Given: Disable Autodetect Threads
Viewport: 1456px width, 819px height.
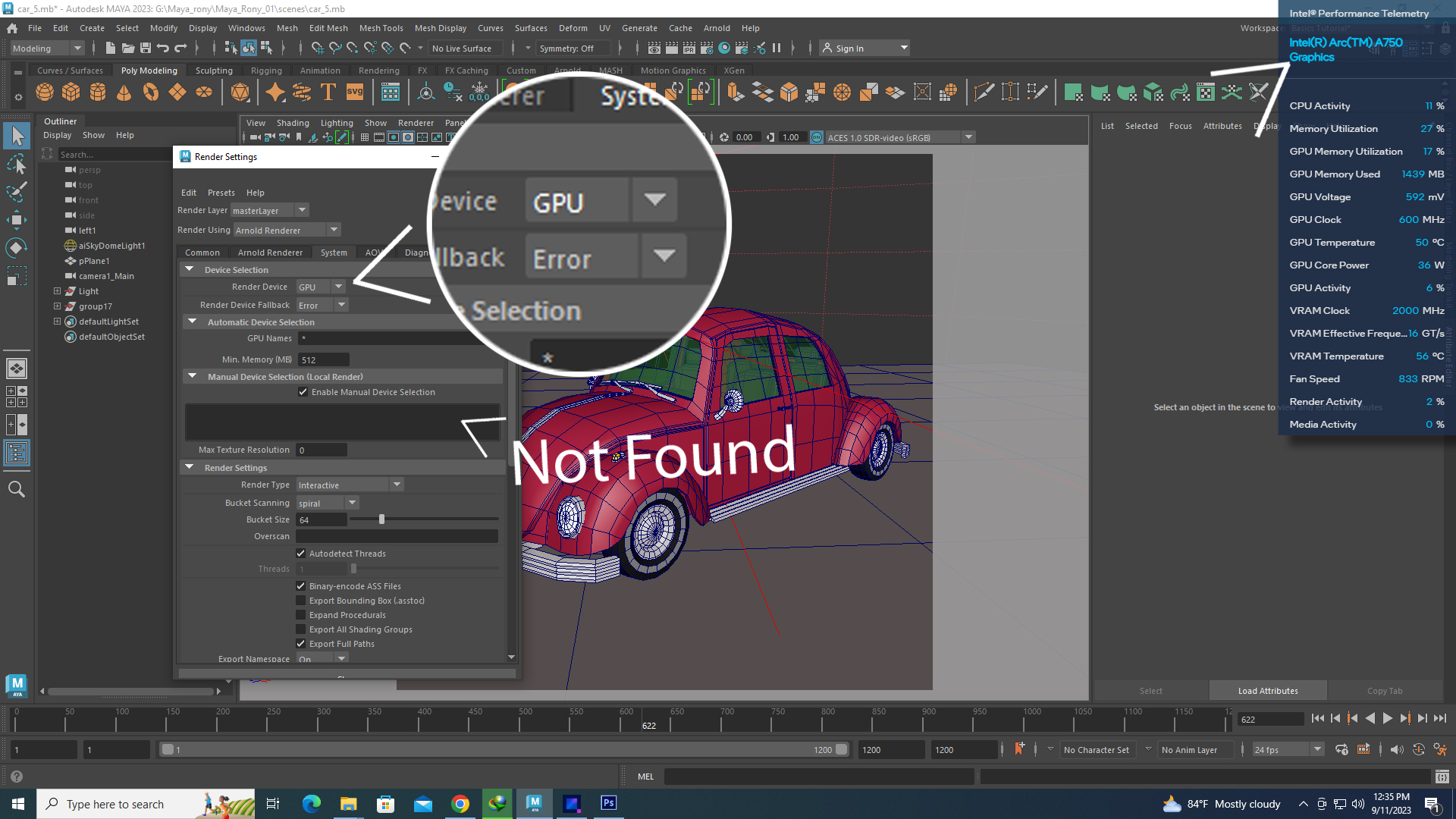Looking at the screenshot, I should coord(301,553).
